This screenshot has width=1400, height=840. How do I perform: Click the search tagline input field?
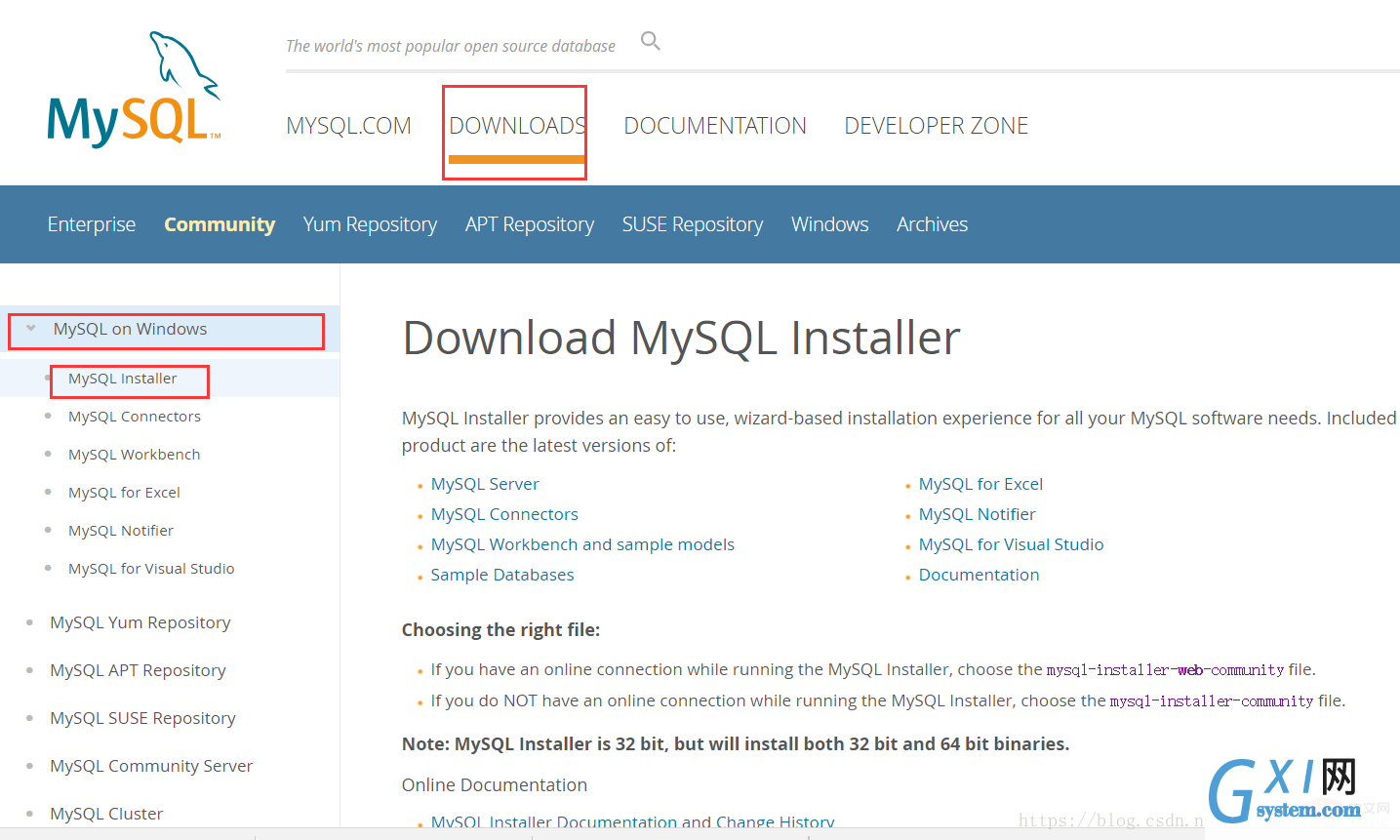pyautogui.click(x=451, y=46)
